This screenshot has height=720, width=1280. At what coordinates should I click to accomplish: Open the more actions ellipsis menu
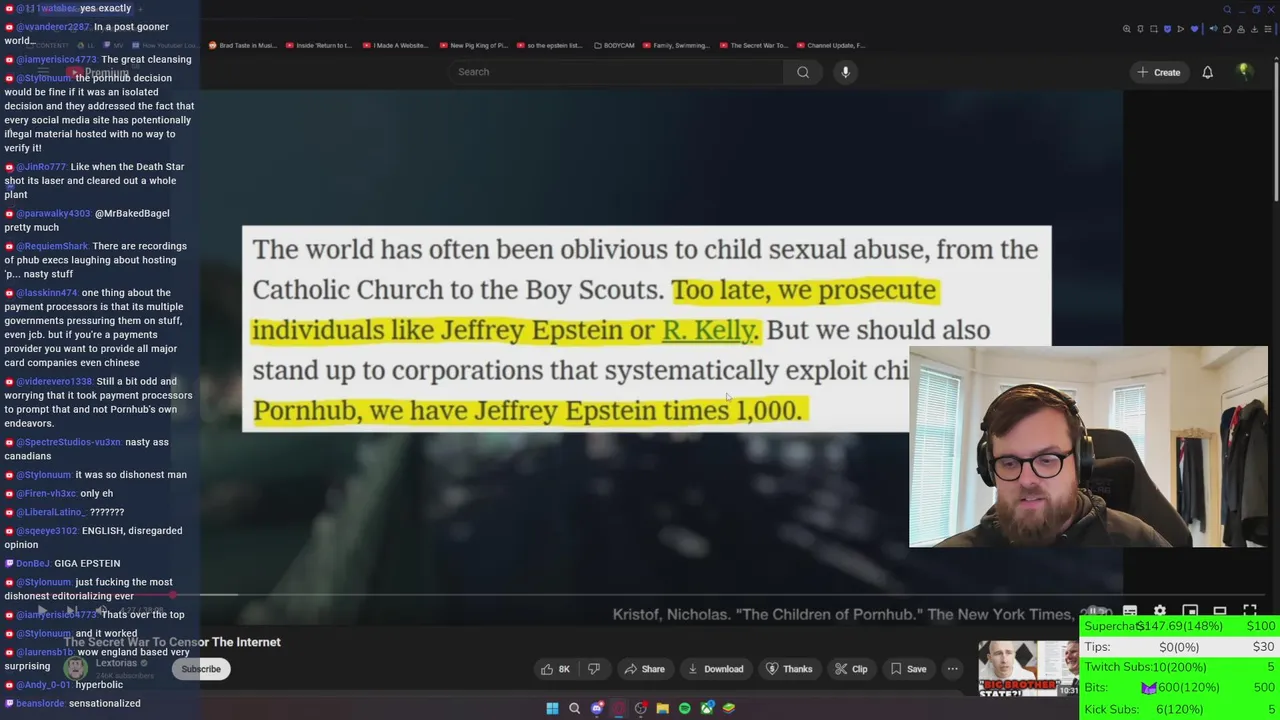point(953,669)
